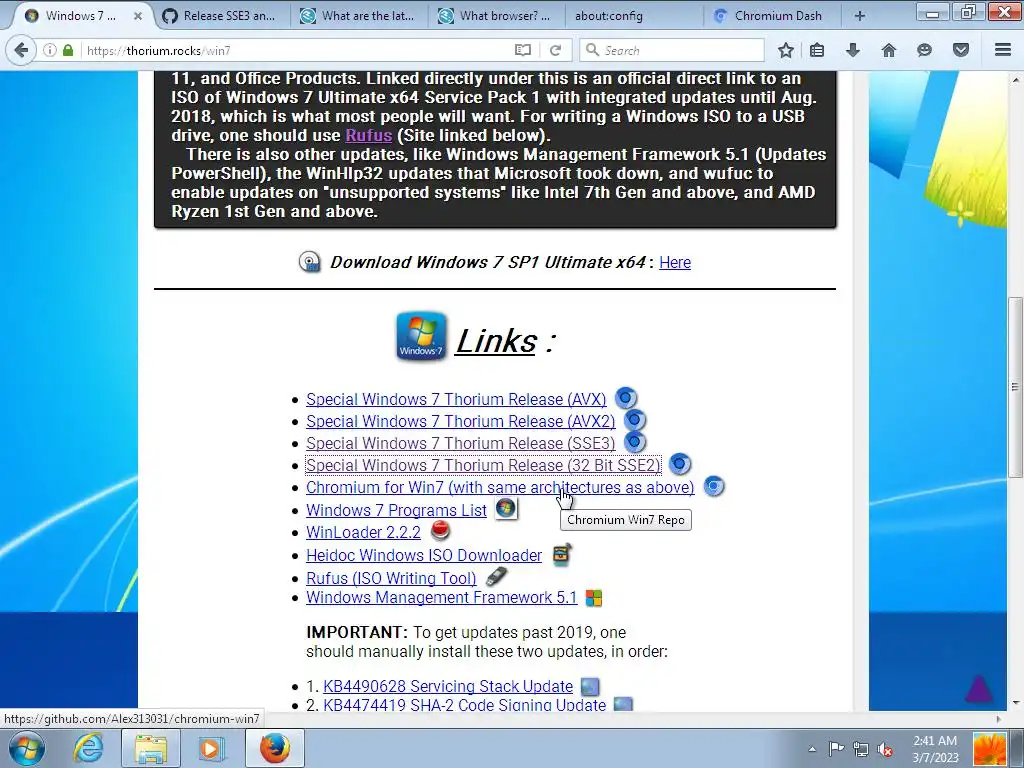Open the Chromium for Win7 link
1024x768 pixels.
(x=500, y=487)
